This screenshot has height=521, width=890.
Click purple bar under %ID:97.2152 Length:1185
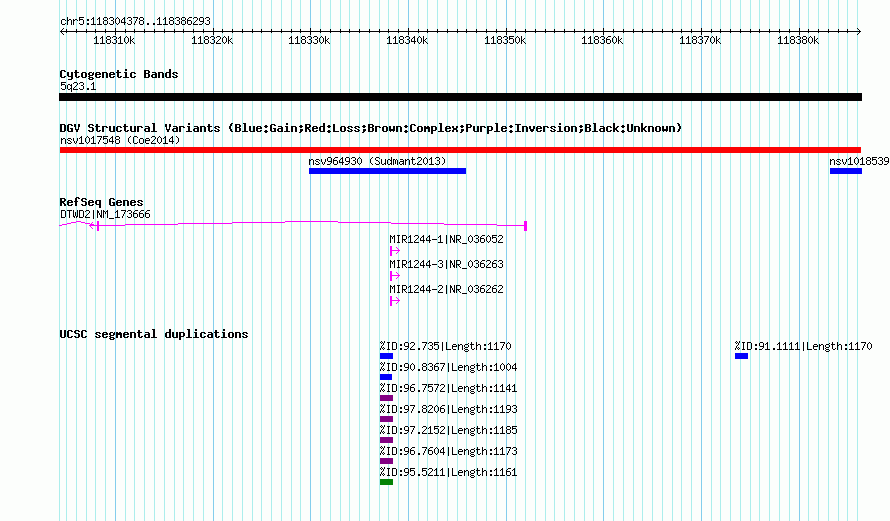[x=387, y=440]
